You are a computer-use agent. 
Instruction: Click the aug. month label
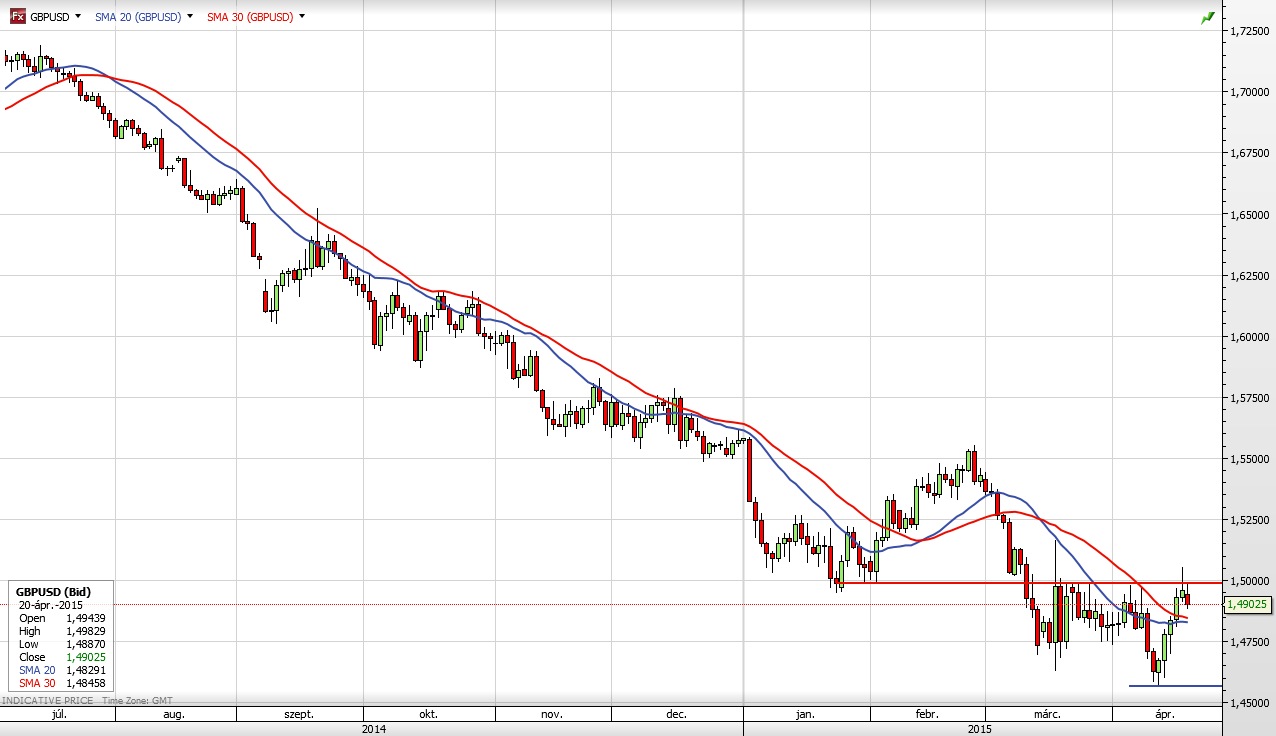point(173,714)
